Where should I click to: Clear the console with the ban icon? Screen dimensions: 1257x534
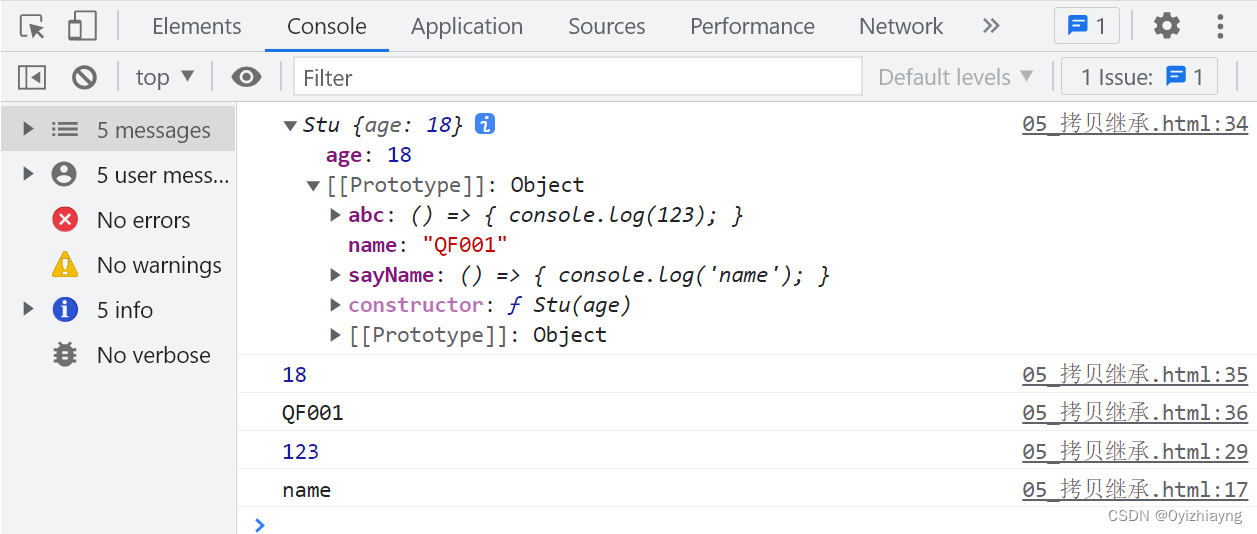84,77
